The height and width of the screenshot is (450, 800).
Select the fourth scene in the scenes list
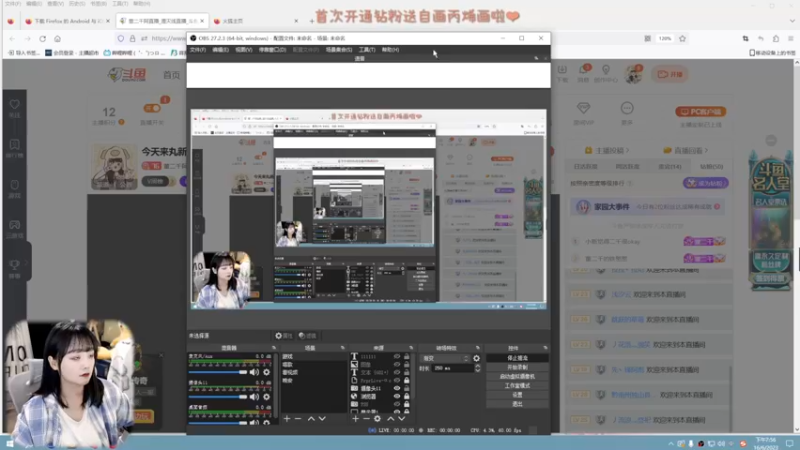click(x=314, y=381)
